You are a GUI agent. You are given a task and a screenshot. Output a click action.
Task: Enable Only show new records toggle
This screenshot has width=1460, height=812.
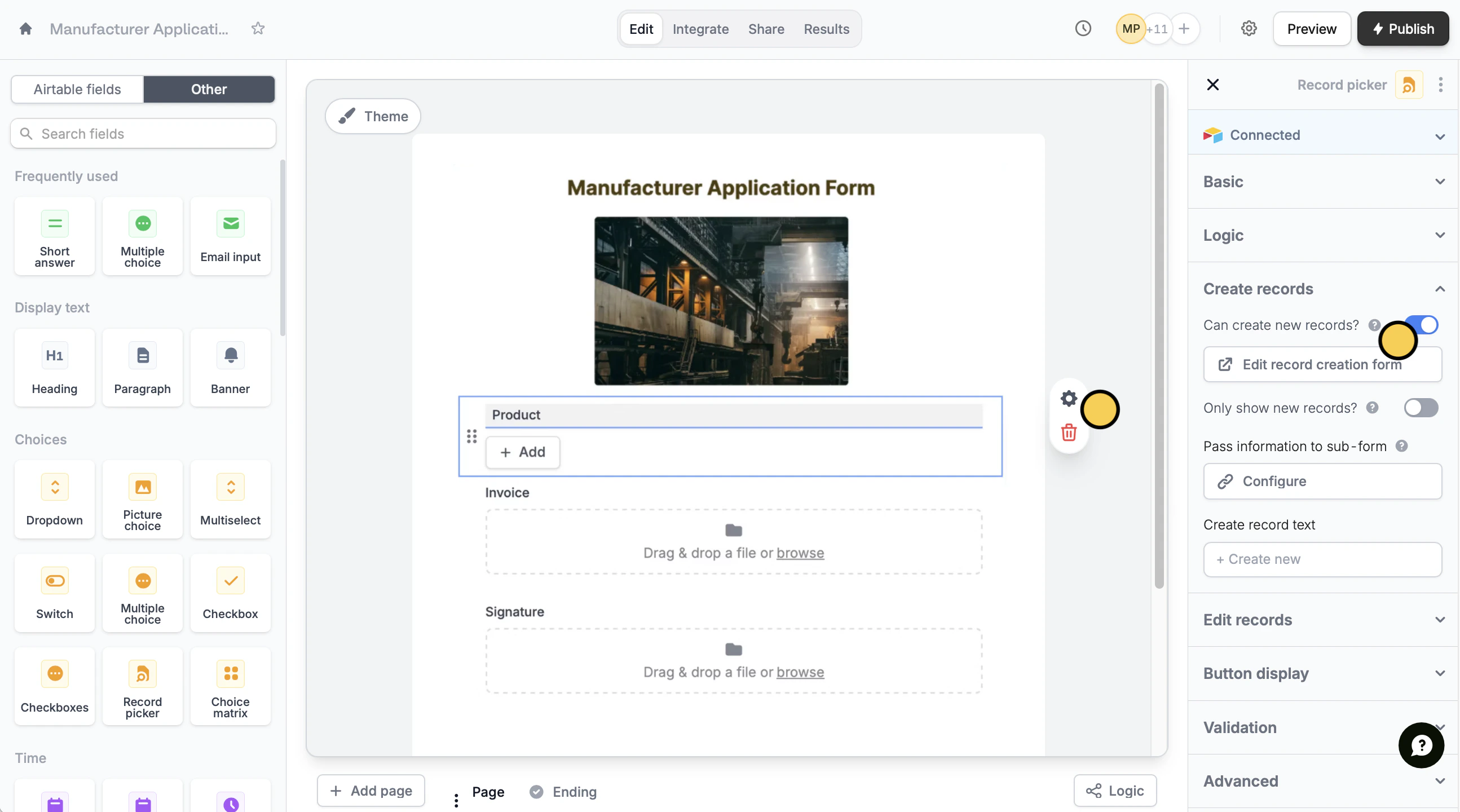(x=1421, y=408)
